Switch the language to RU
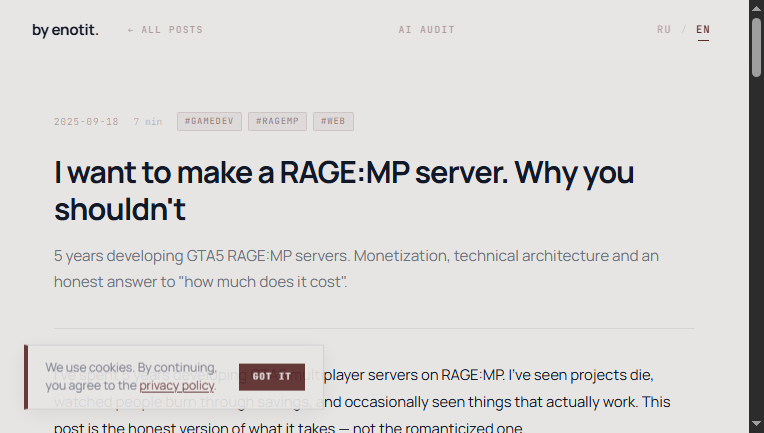The height and width of the screenshot is (433, 764). coord(664,30)
